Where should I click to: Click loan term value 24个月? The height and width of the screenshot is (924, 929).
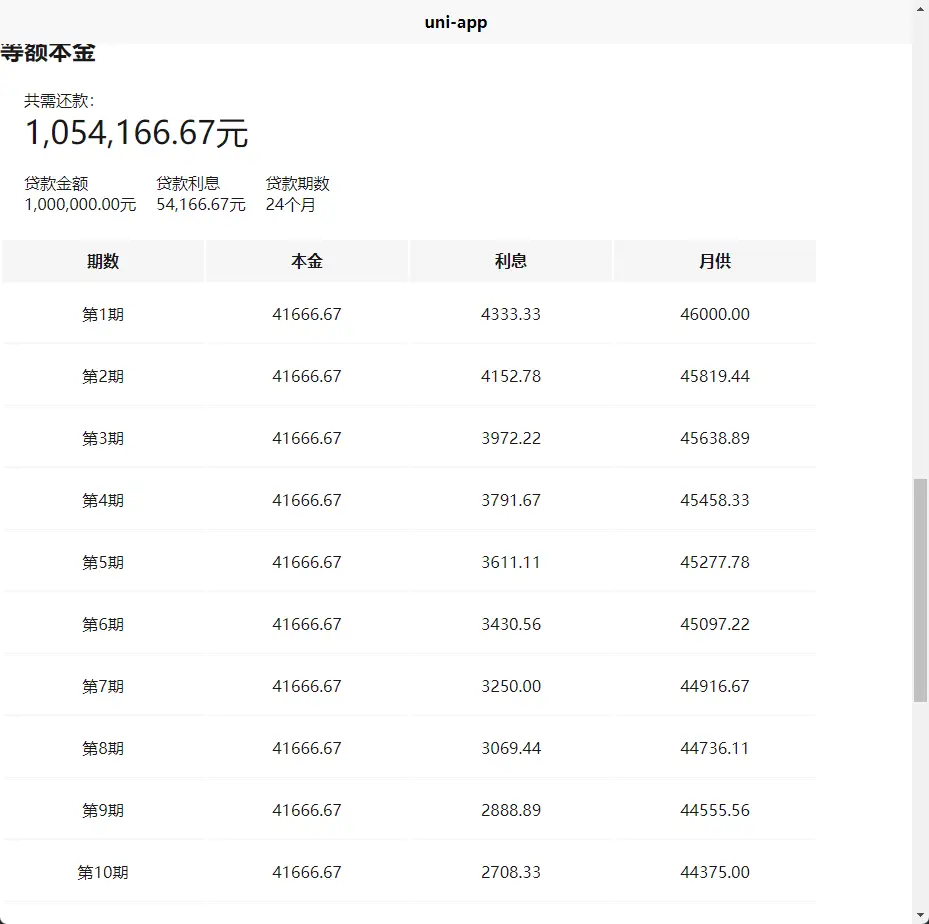click(291, 205)
